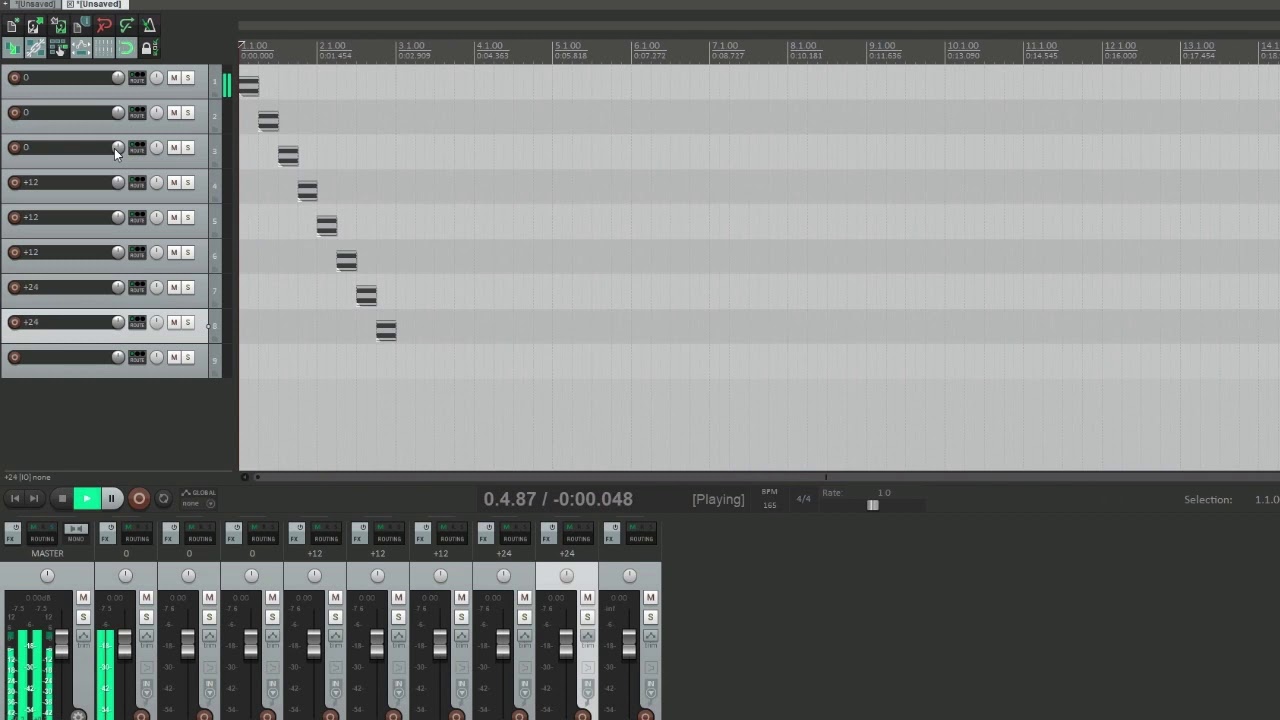This screenshot has height=720, width=1280.
Task: Switch to the inactive [Unsaved] project tab
Action: tap(34, 4)
